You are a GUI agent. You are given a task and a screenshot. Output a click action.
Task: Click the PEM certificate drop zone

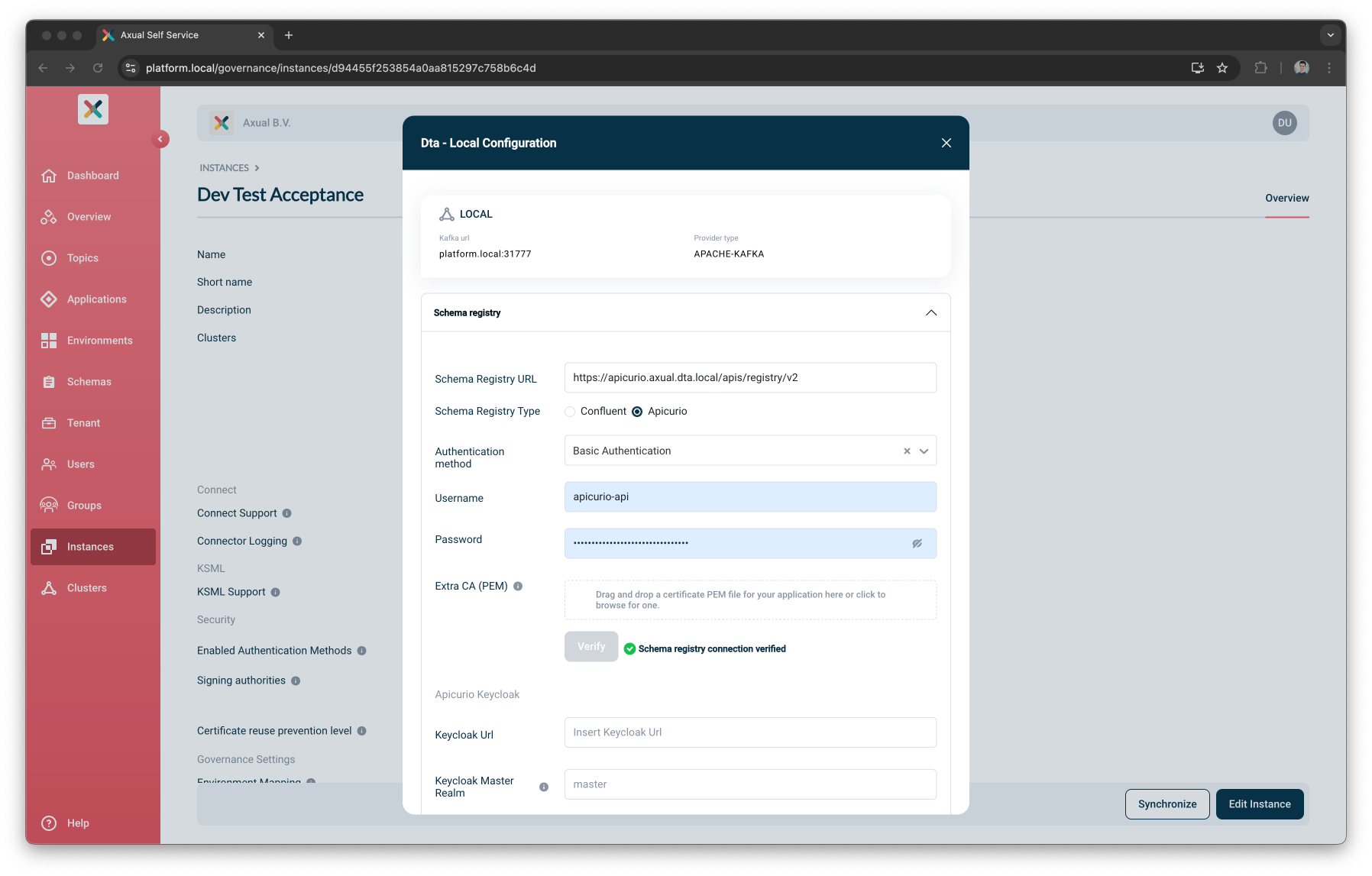(750, 600)
